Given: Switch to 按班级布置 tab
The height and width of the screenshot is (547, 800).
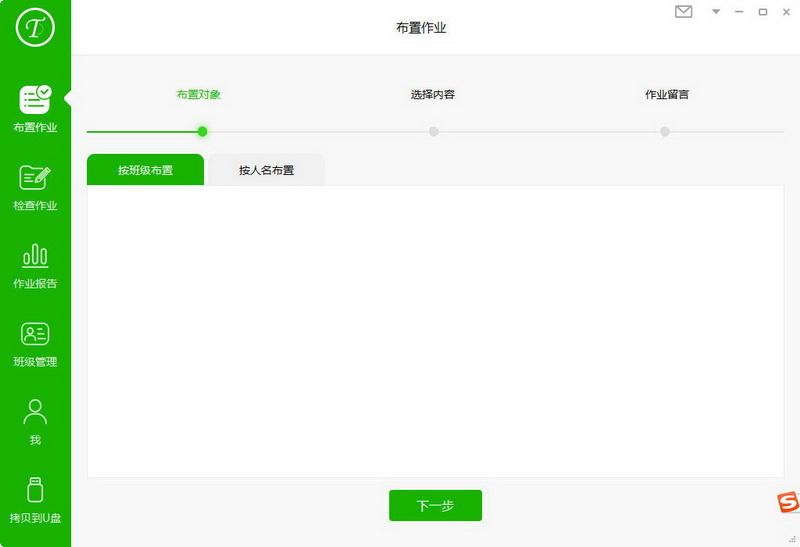Looking at the screenshot, I should (145, 169).
